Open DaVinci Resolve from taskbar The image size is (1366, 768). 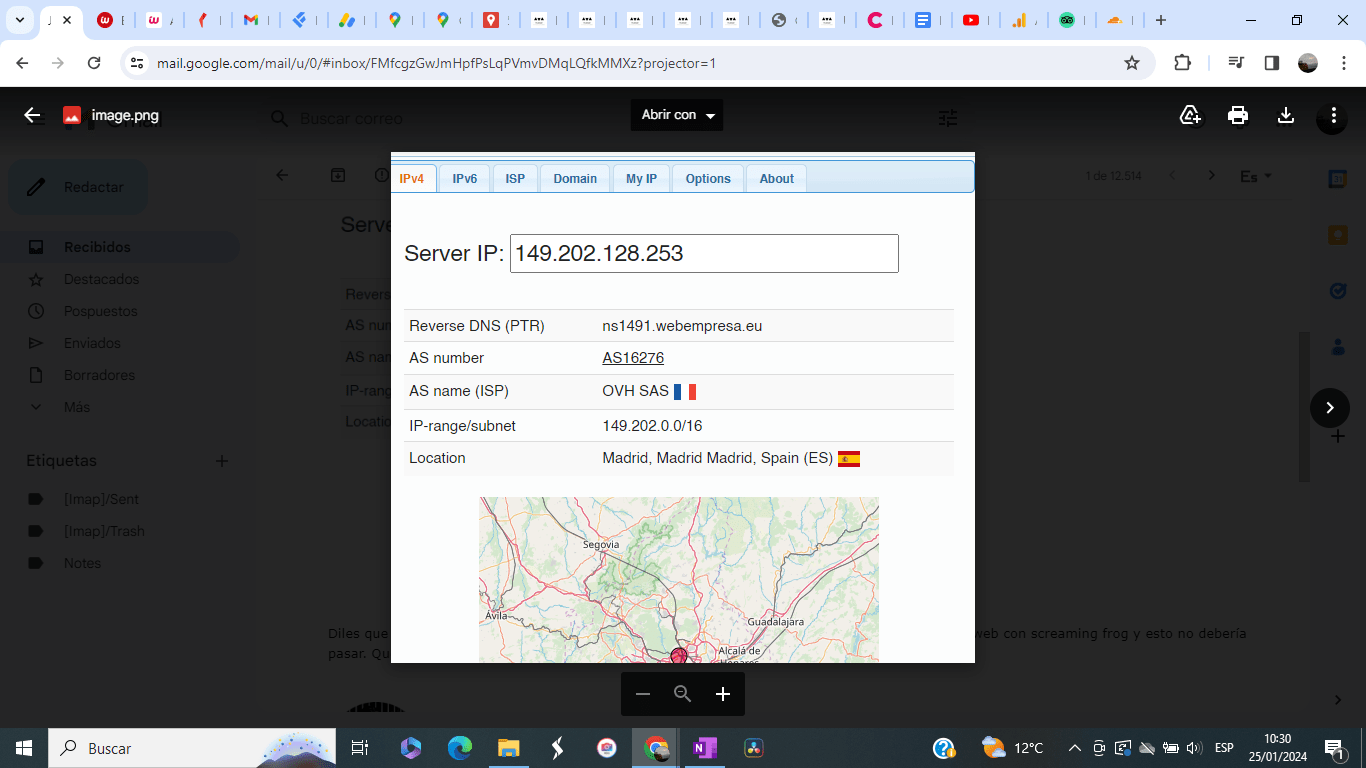tap(754, 748)
